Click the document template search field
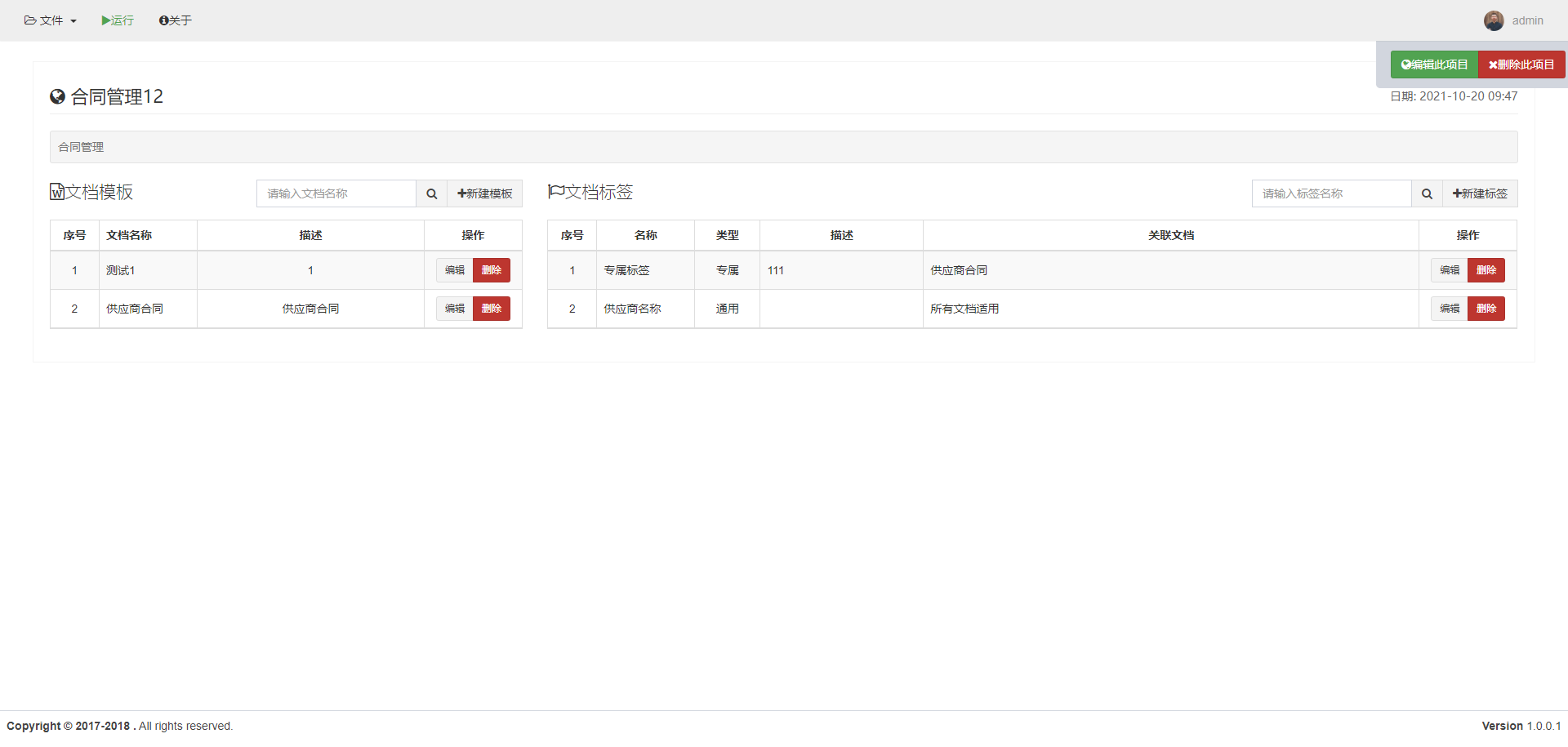The height and width of the screenshot is (747, 1568). [x=336, y=193]
